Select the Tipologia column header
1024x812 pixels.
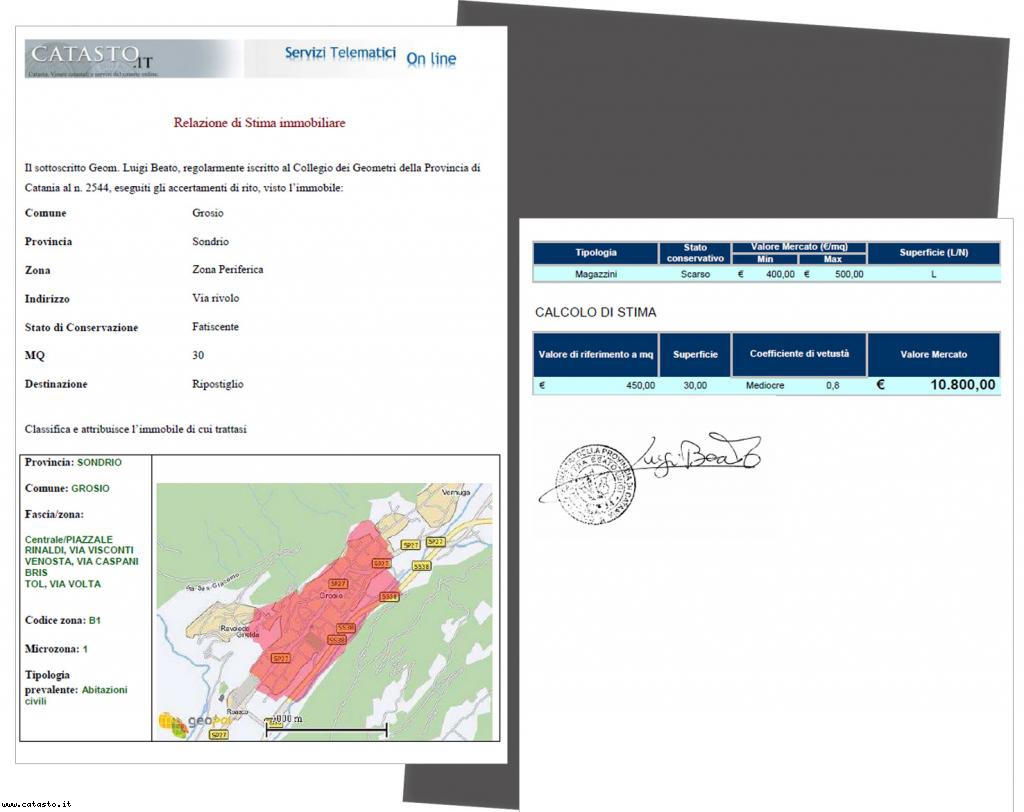[596, 253]
